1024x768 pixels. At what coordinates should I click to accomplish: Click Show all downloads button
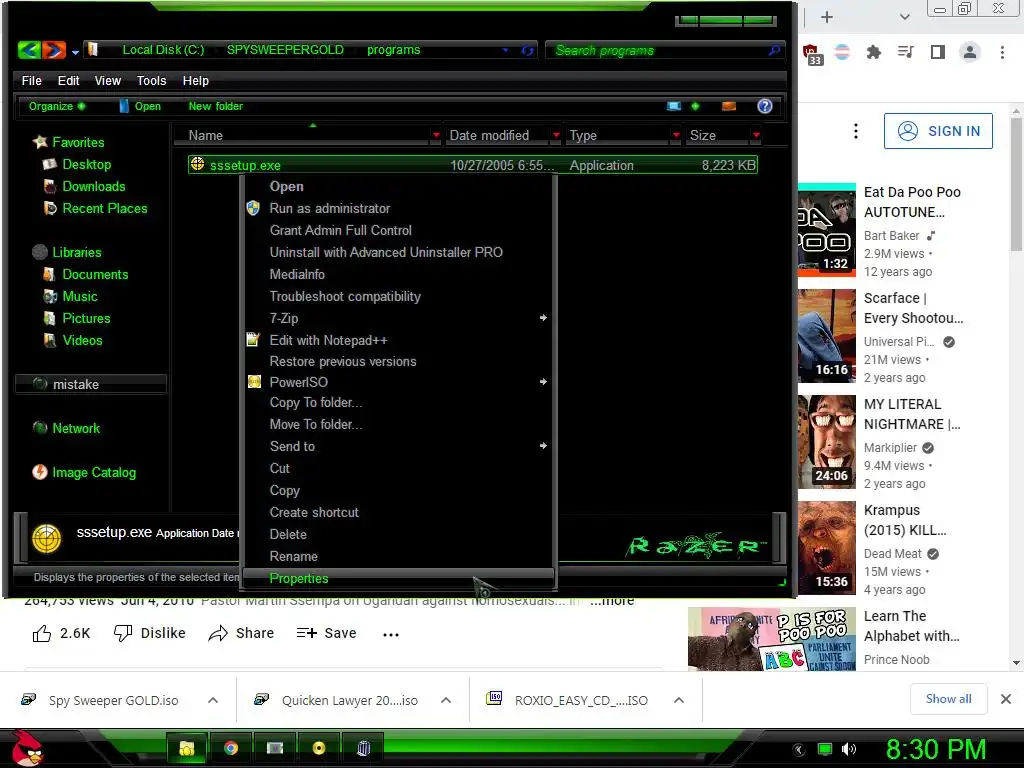click(x=948, y=699)
